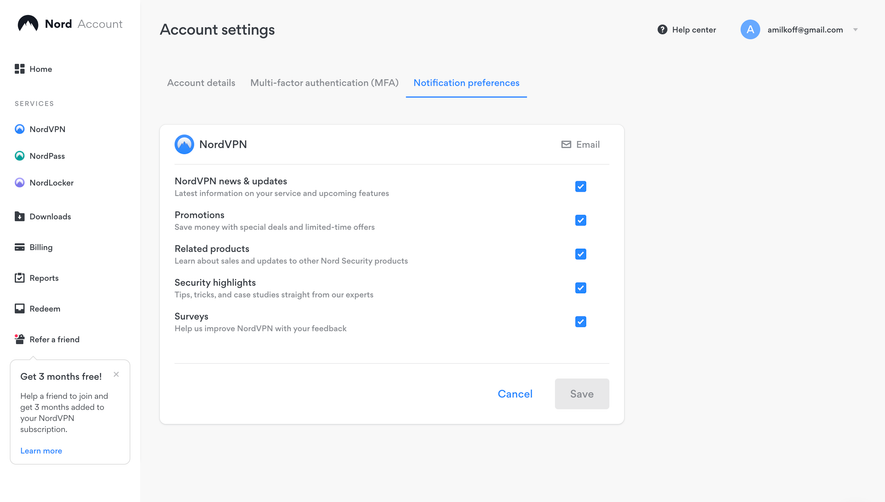Open the Home dashboard icon
This screenshot has width=885, height=502.
pos(20,69)
